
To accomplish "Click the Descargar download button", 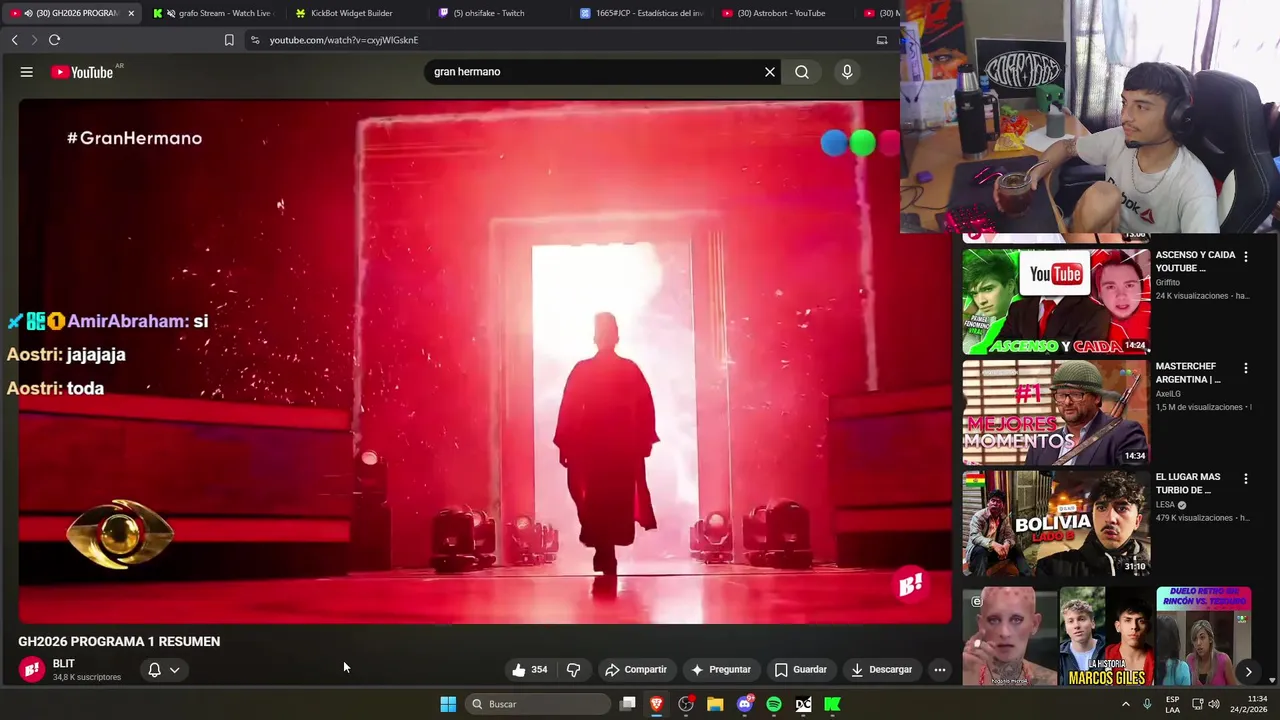I will pyautogui.click(x=882, y=670).
